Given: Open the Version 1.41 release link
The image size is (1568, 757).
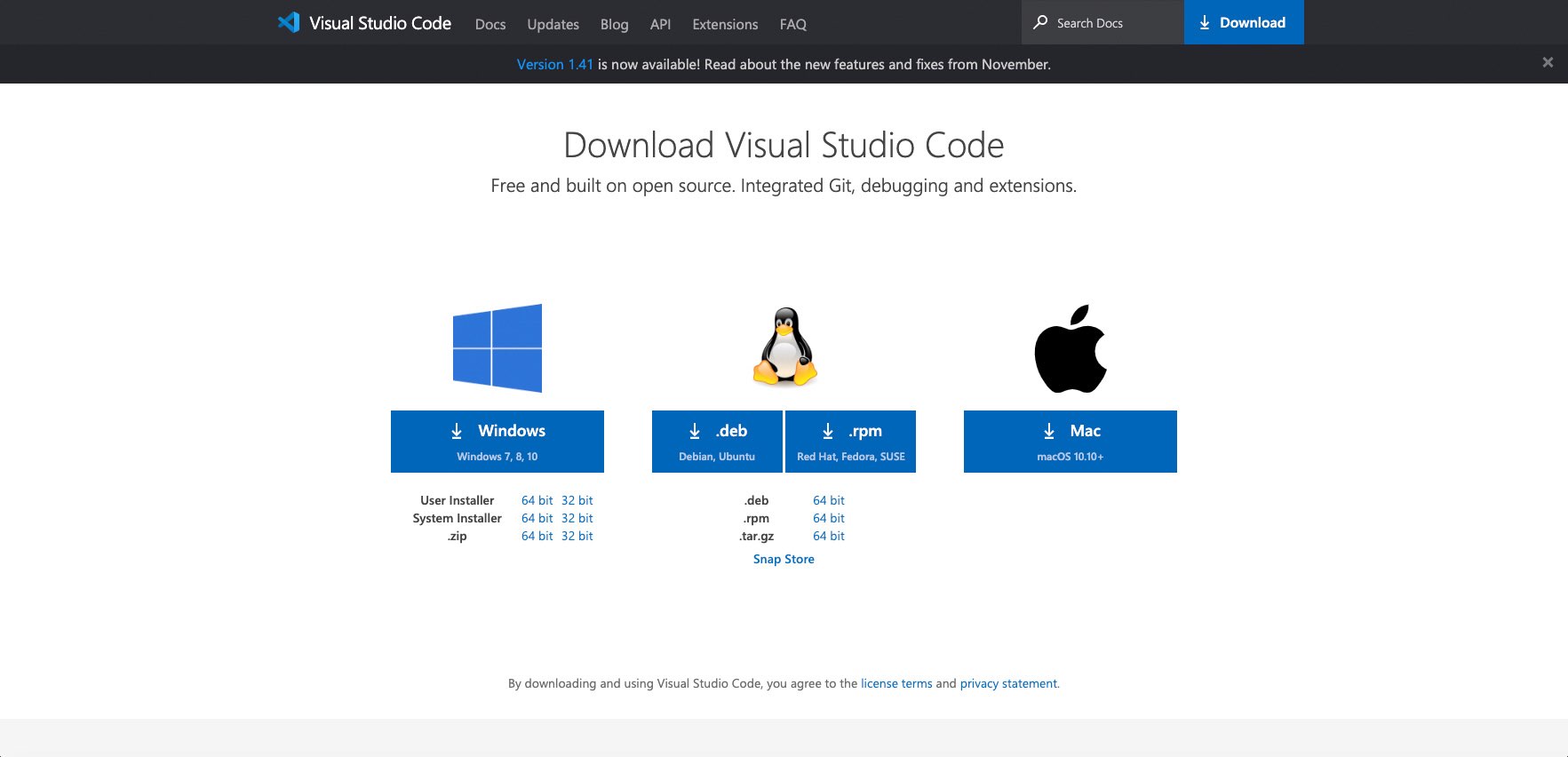Looking at the screenshot, I should [554, 65].
